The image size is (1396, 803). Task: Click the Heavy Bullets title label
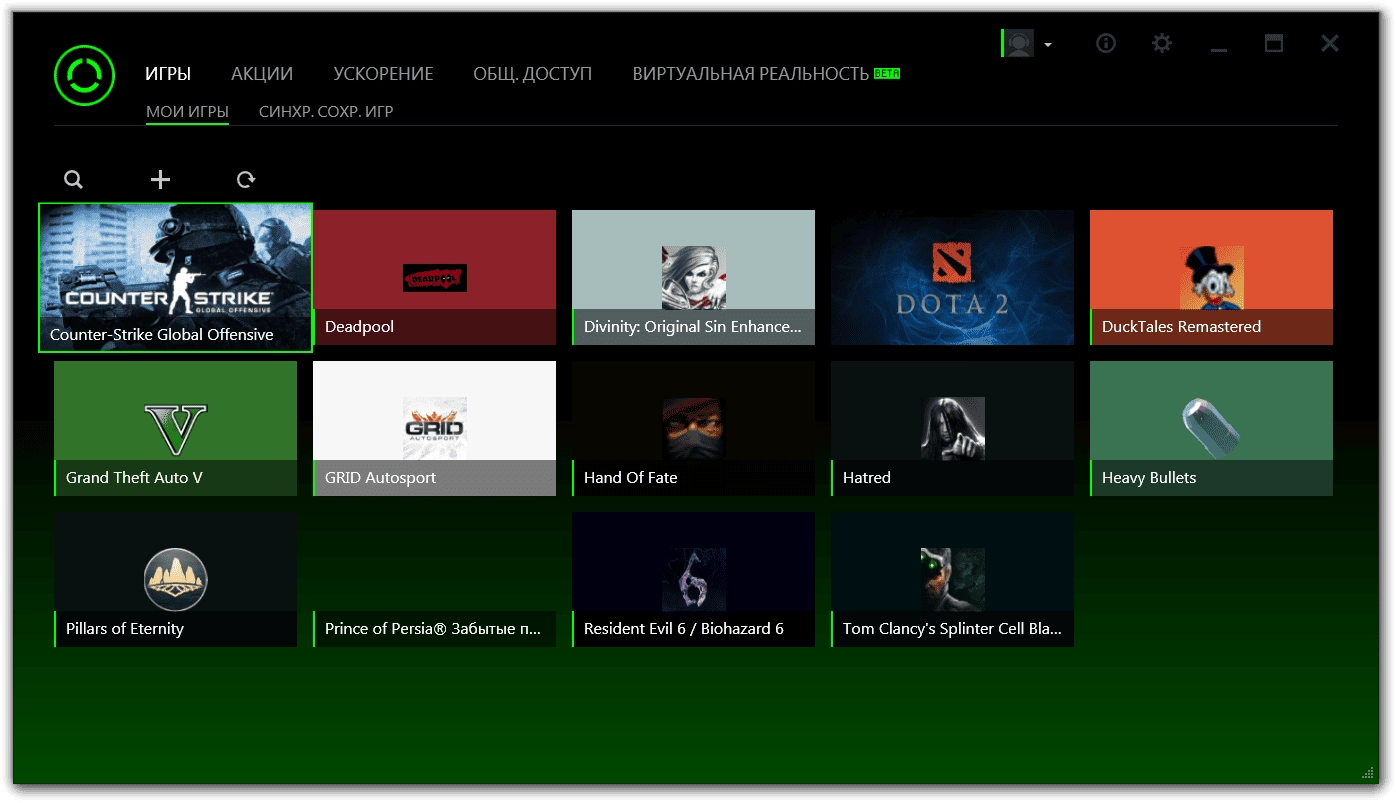1149,478
